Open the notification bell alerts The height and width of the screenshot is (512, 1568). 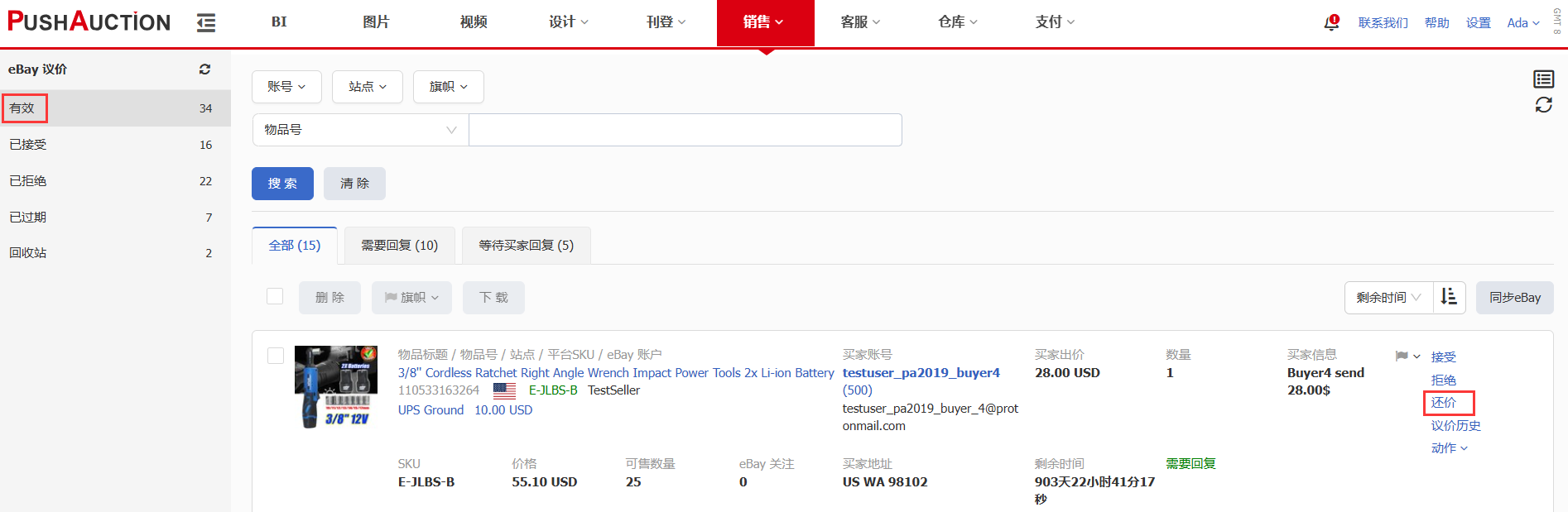point(1331,22)
